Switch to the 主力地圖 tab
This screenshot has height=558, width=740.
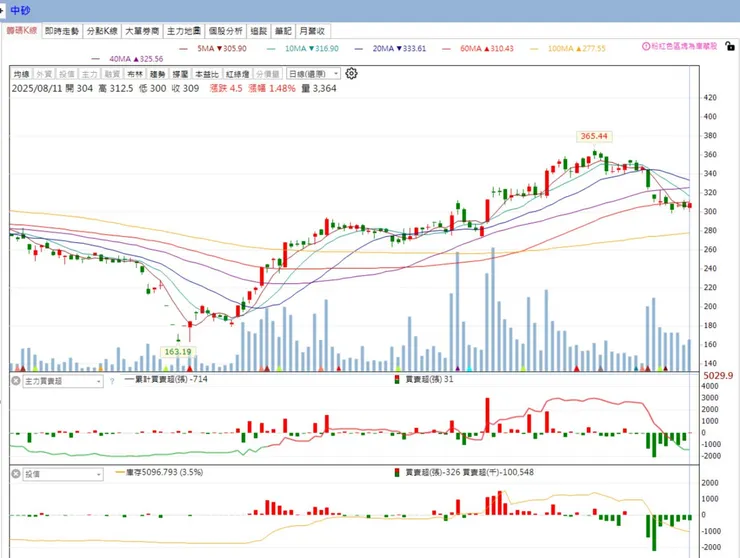pyautogui.click(x=184, y=31)
